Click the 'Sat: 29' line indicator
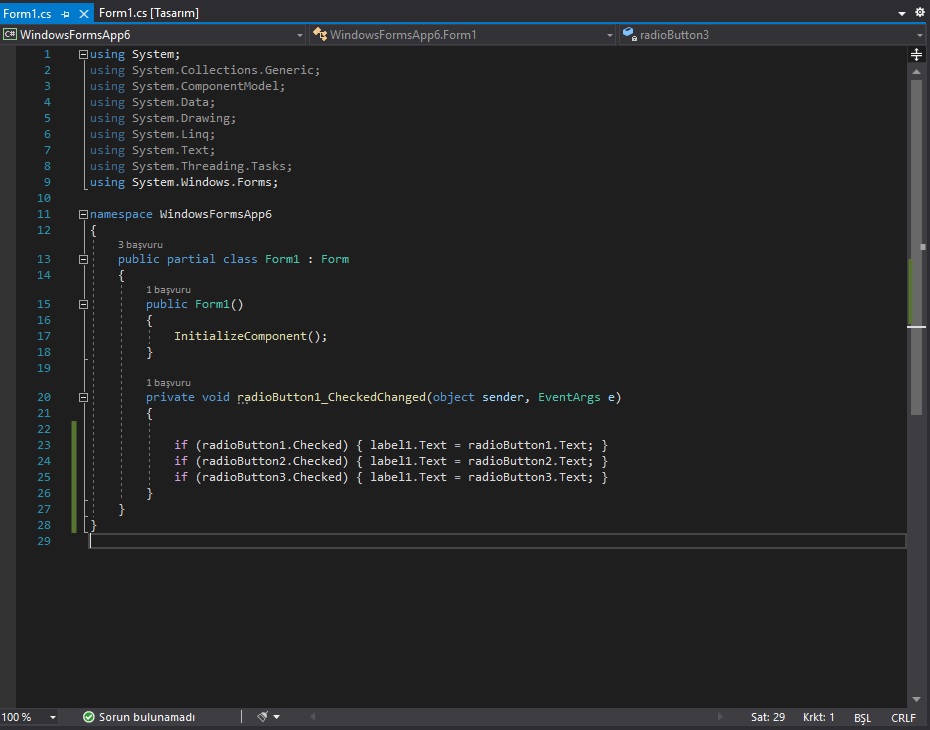This screenshot has width=930, height=730. pyautogui.click(x=767, y=717)
